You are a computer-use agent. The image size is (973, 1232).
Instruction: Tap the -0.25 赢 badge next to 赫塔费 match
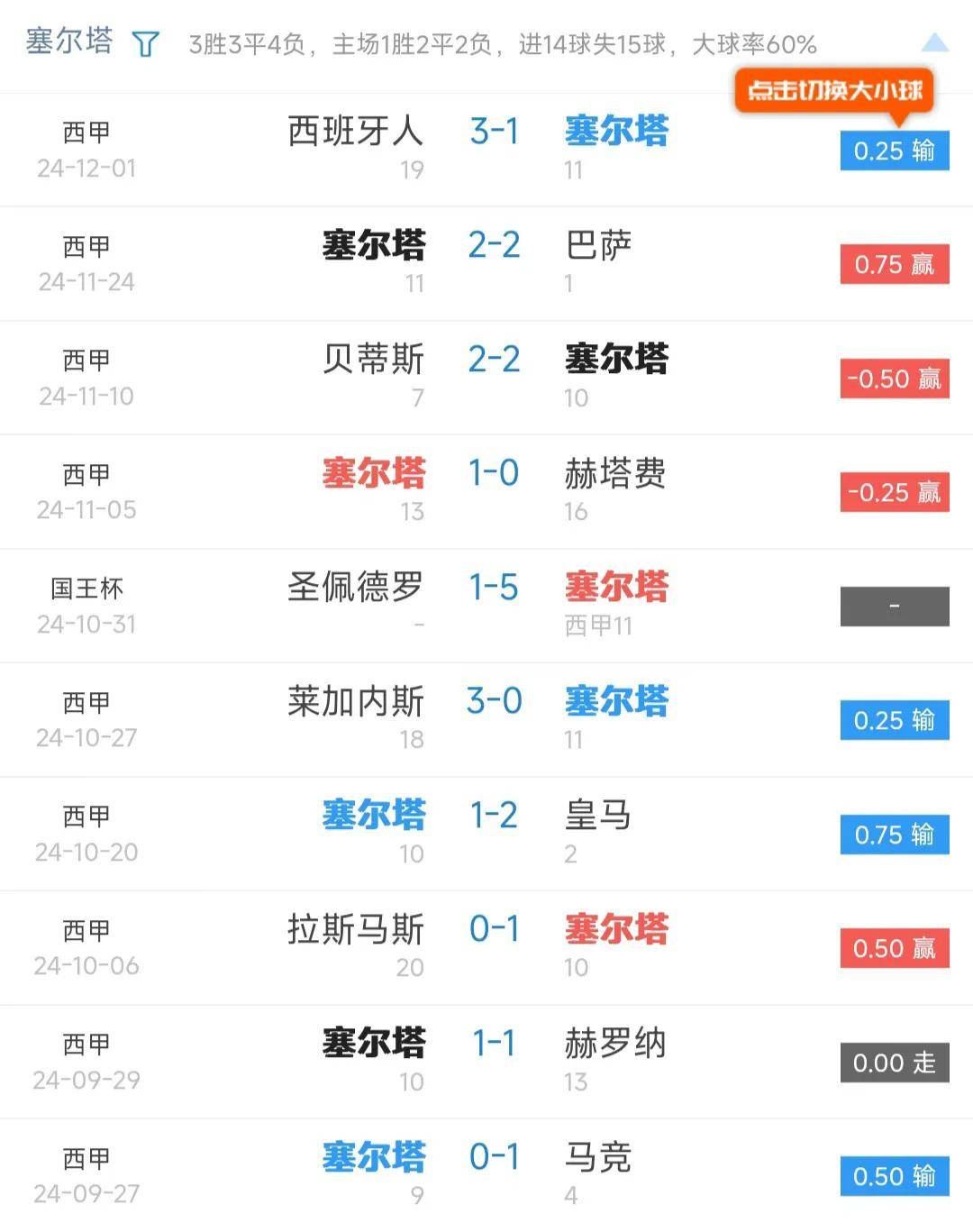(x=894, y=492)
